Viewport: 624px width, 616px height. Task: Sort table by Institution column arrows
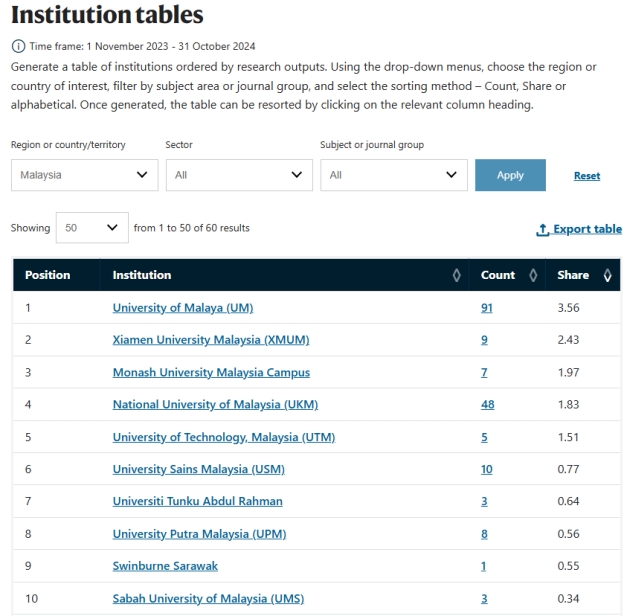coord(456,275)
